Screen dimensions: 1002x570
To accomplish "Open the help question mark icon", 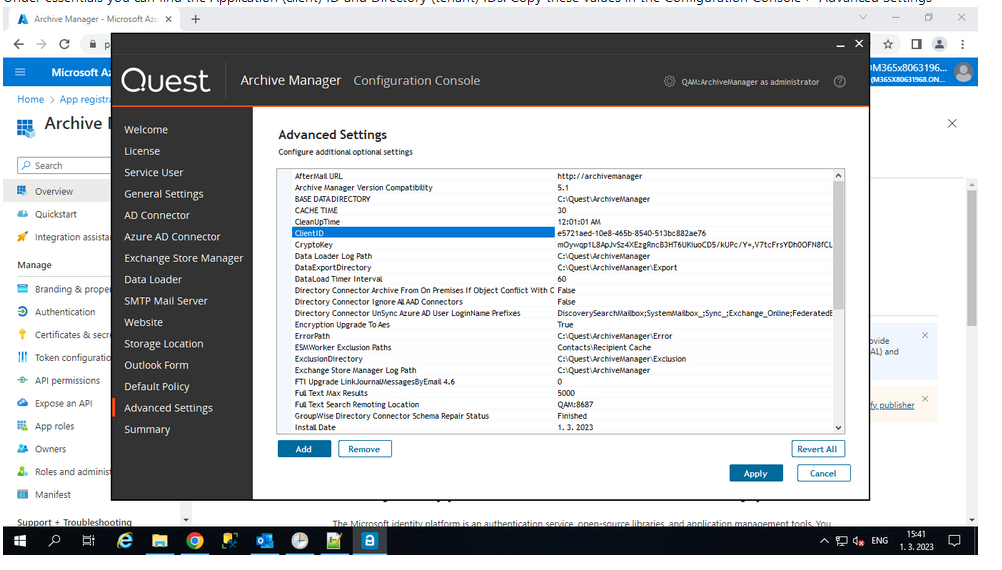I will (840, 82).
